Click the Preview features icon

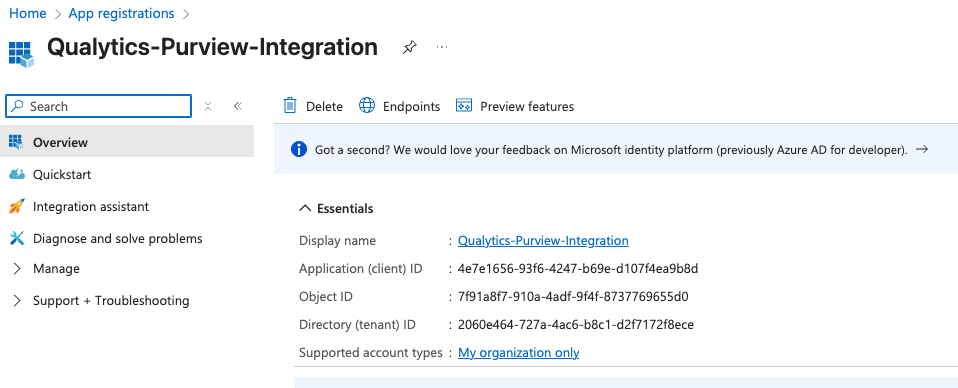[x=464, y=106]
